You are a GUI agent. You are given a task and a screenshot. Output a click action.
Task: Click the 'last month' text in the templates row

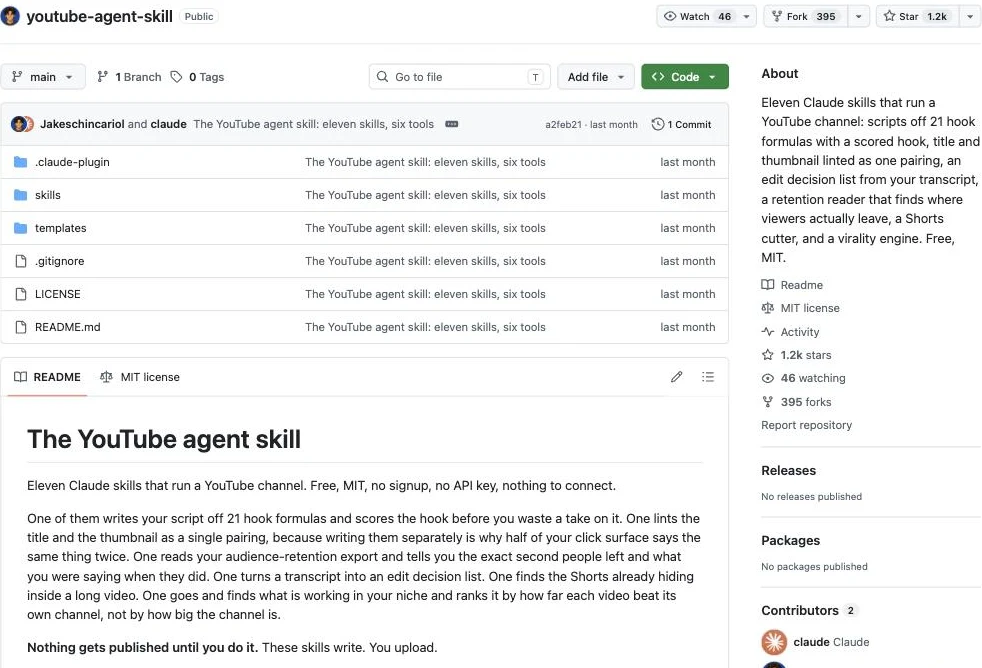tap(688, 229)
